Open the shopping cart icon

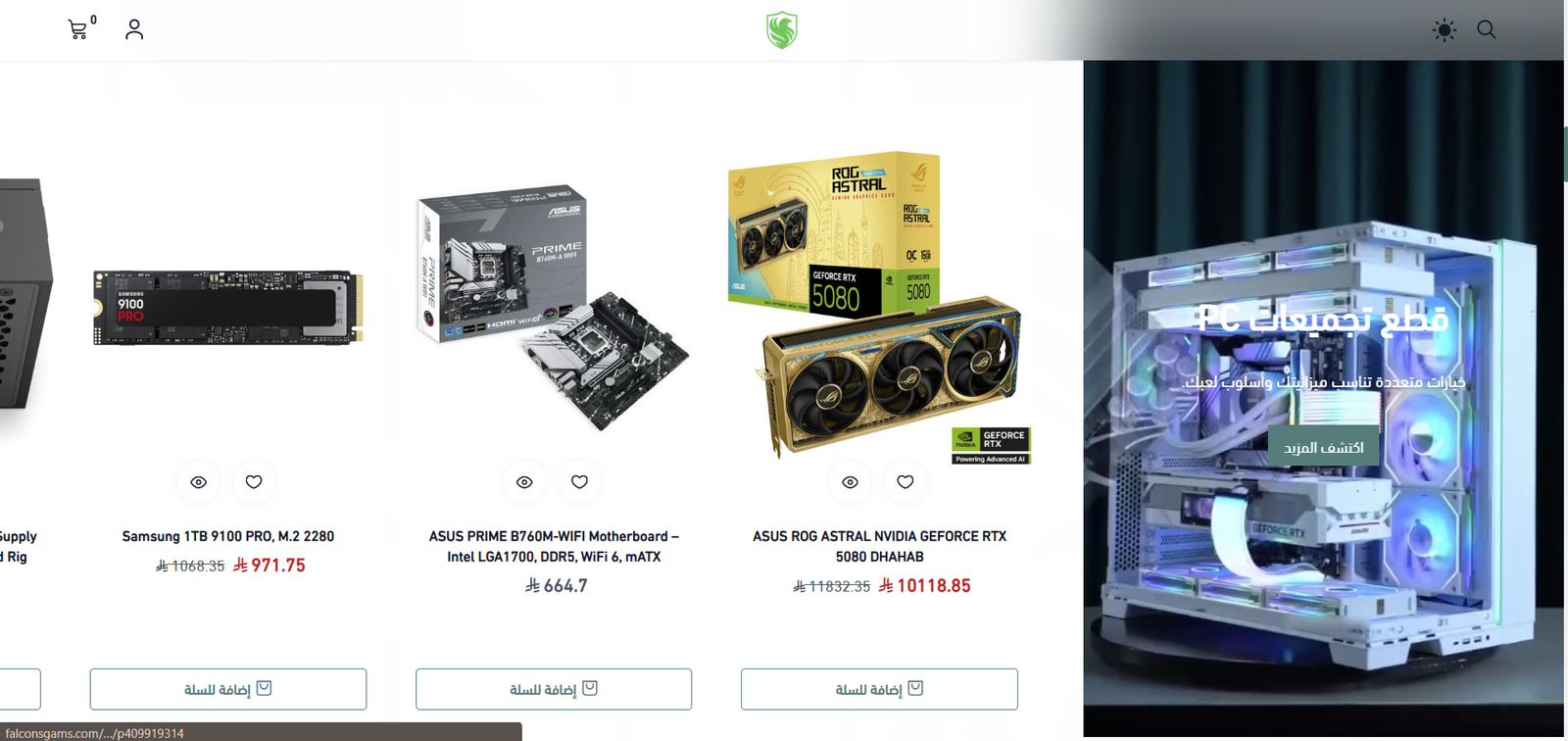click(78, 29)
